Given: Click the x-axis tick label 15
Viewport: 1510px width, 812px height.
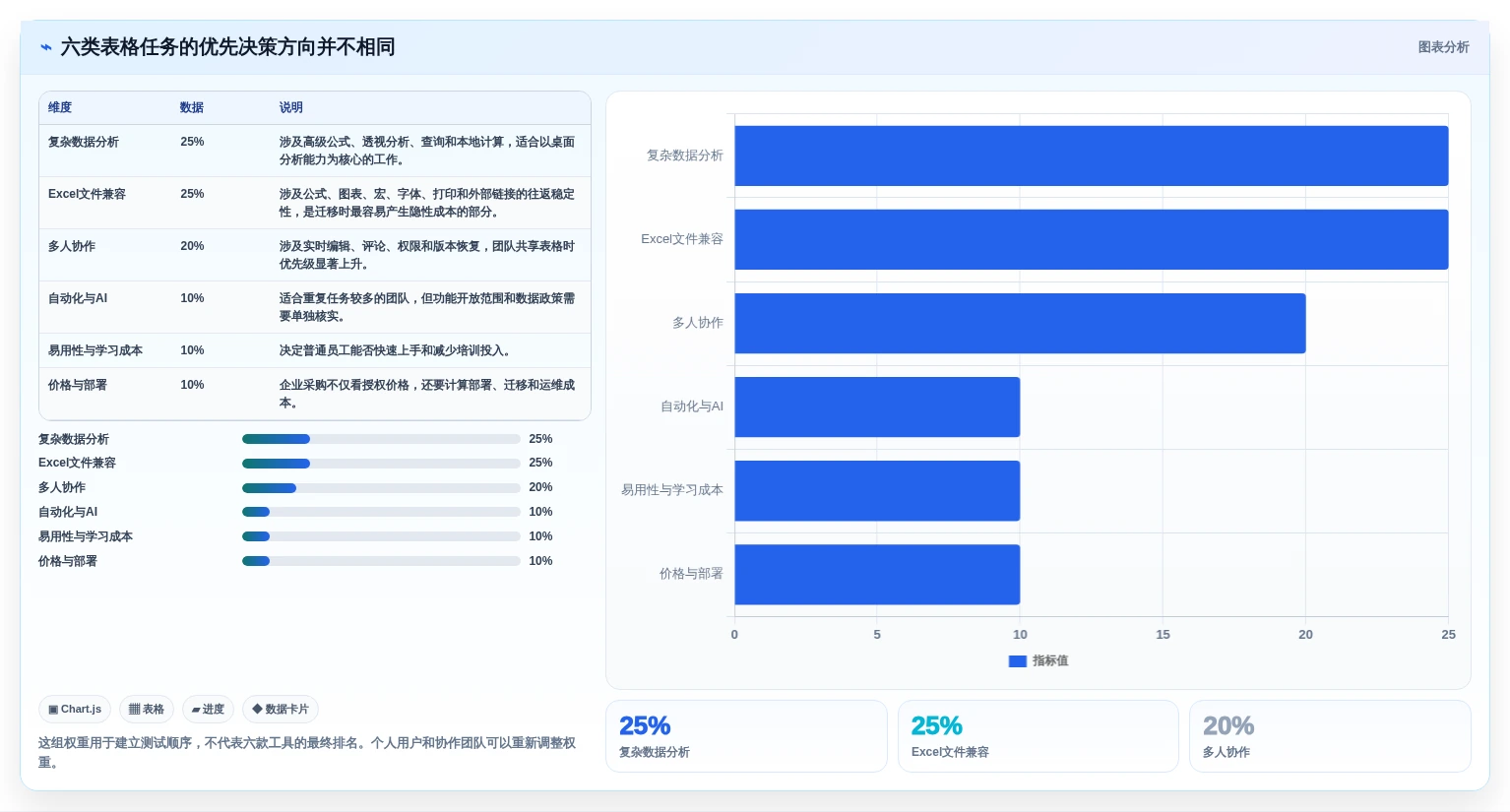Looking at the screenshot, I should tap(1163, 635).
